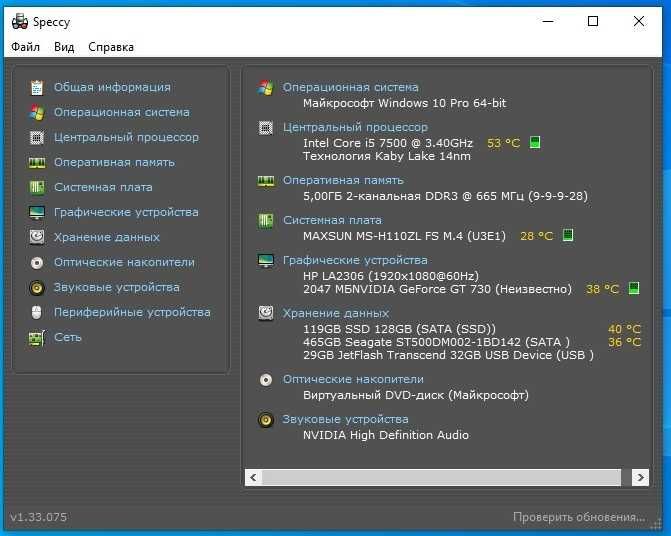671x536 pixels.
Task: Select Звуковые устройства in the sidebar
Action: 116,287
